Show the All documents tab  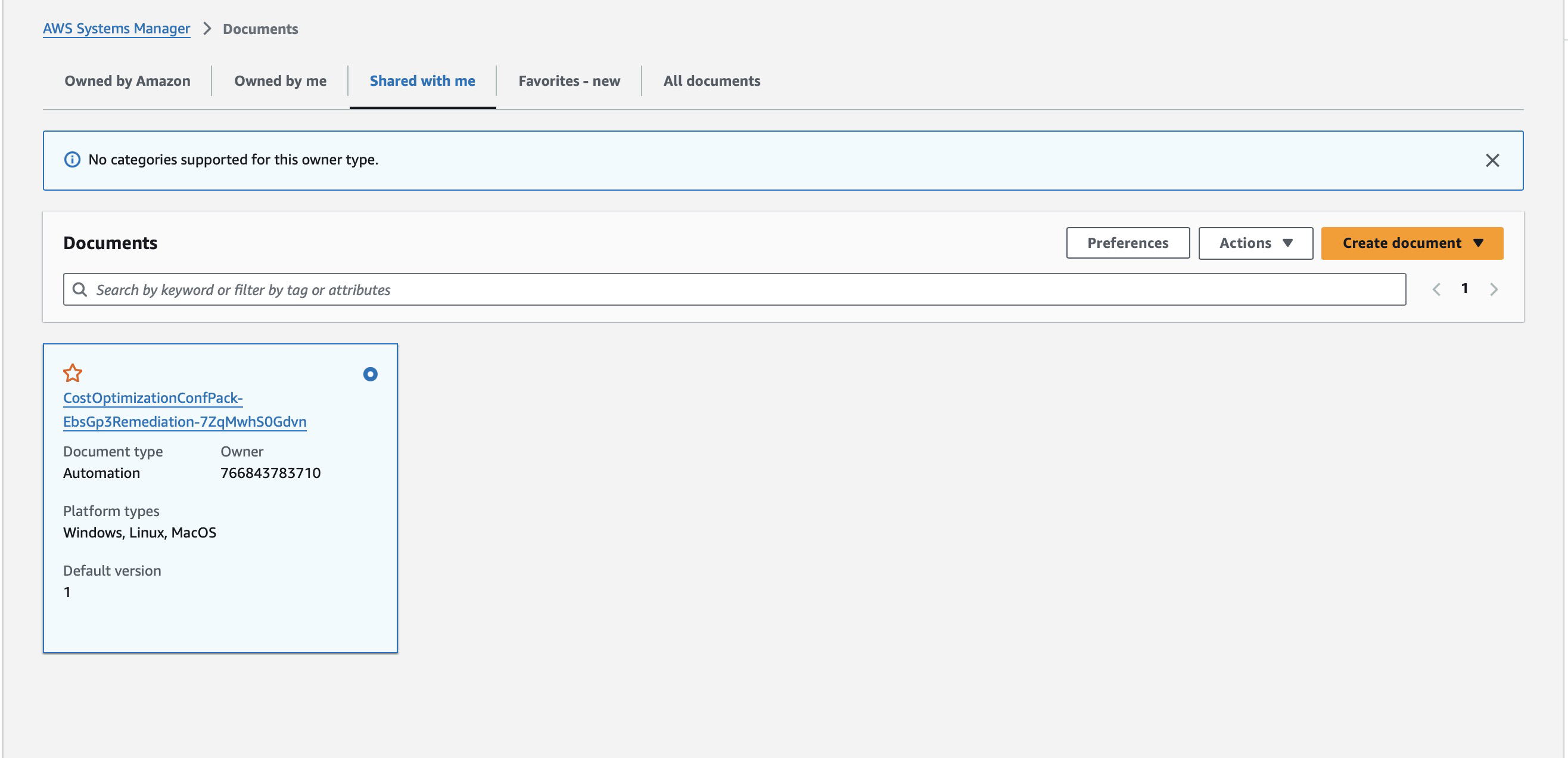click(x=711, y=81)
